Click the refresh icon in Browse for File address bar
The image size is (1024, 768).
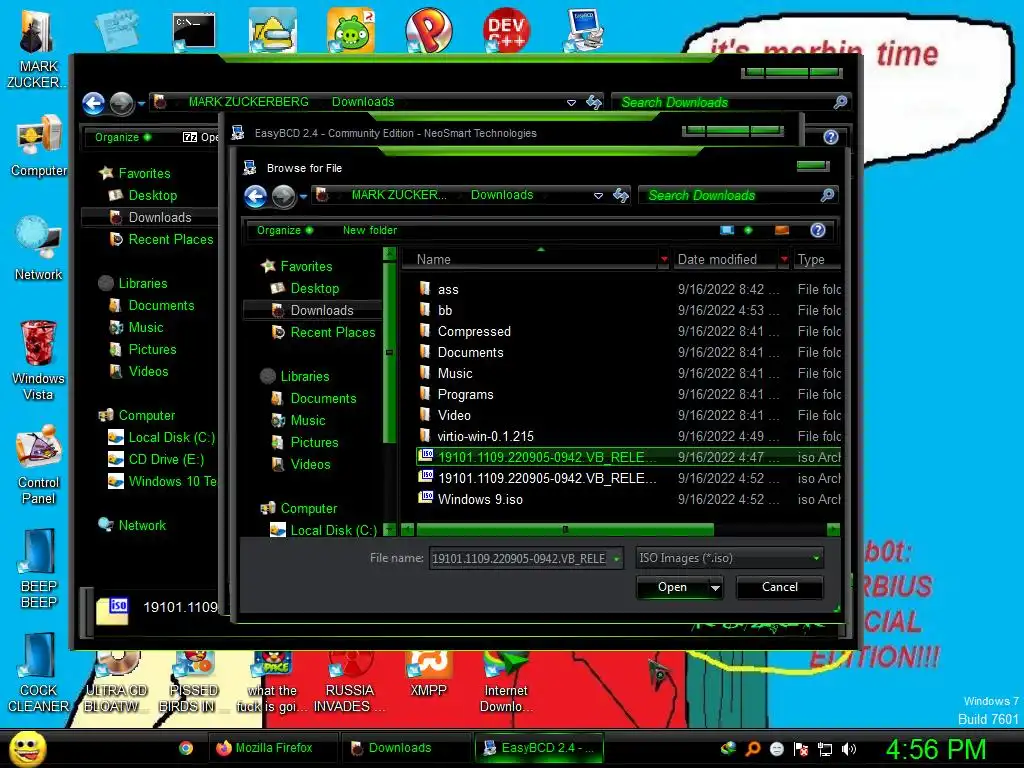click(x=620, y=195)
